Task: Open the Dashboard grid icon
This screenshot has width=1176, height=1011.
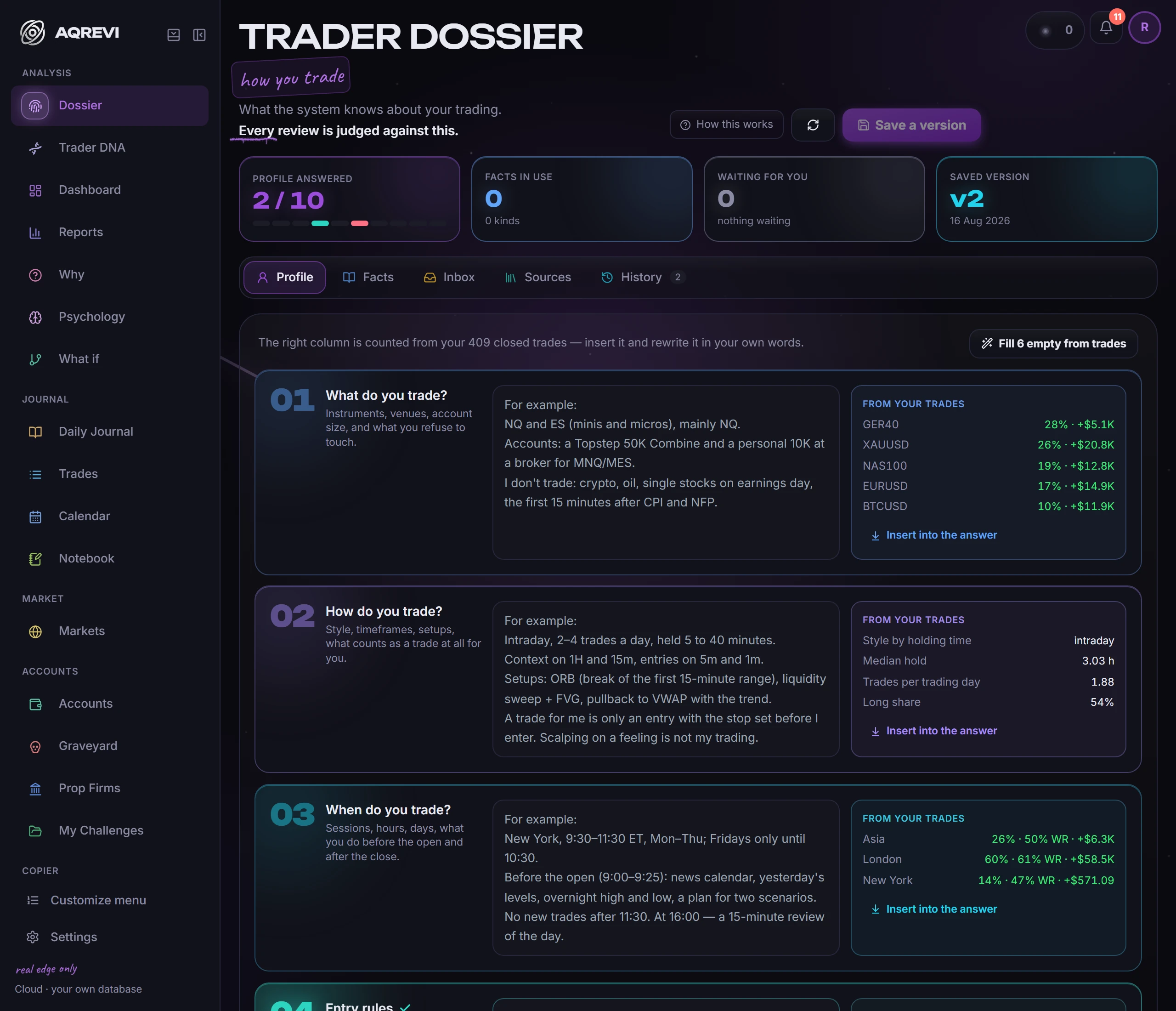Action: click(35, 190)
